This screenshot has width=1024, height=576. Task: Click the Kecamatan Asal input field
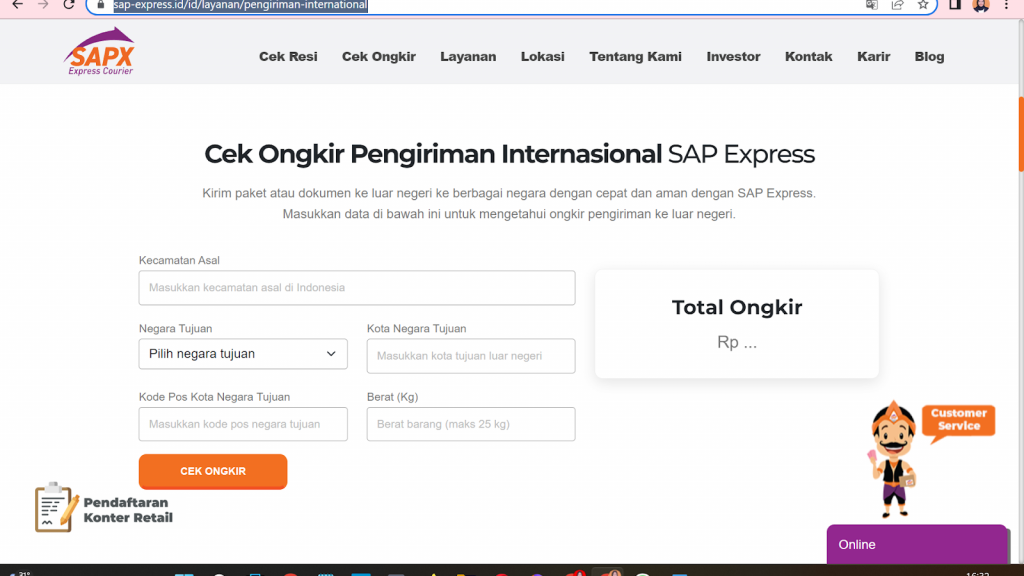[357, 288]
